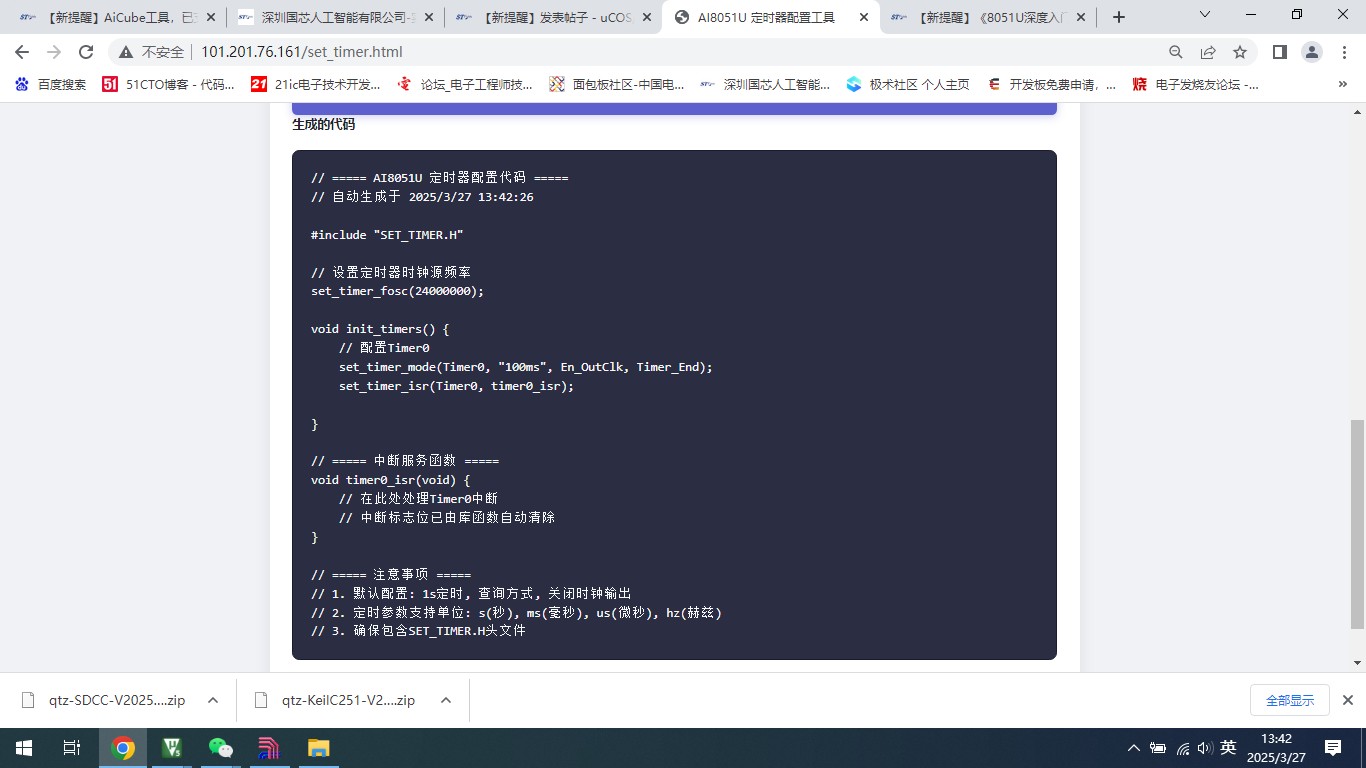Click the set_timer_isr(Timer0, timer0_isr); line
Image resolution: width=1366 pixels, height=768 pixels.
pos(457,386)
